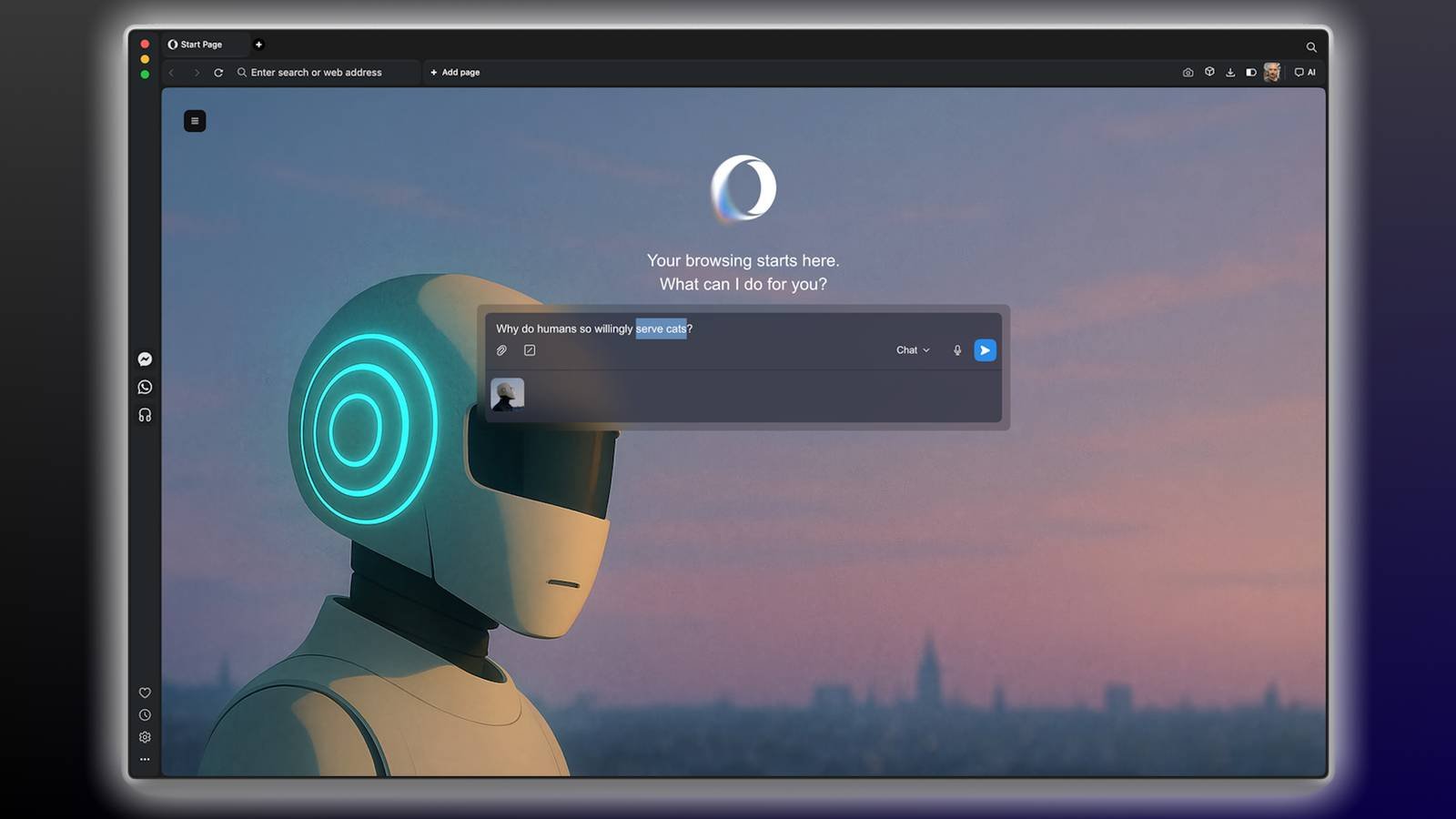
Task: Click the snapshot camera icon in toolbar
Action: pyautogui.click(x=1188, y=72)
